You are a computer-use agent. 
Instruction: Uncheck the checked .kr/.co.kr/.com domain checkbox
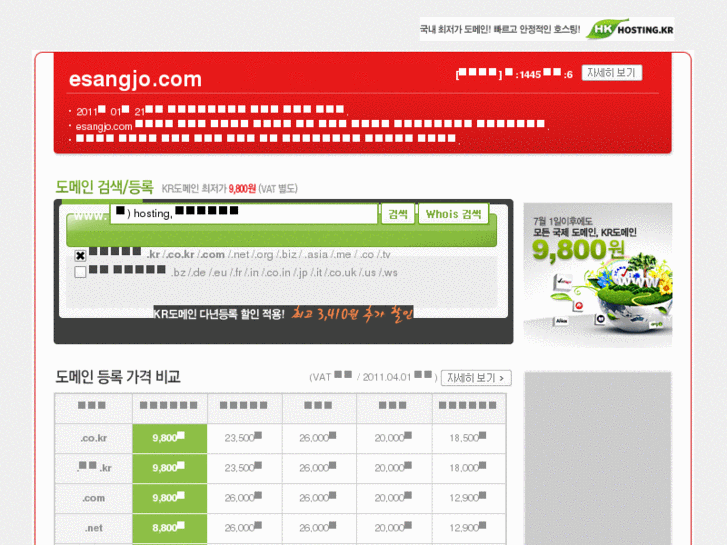80,255
